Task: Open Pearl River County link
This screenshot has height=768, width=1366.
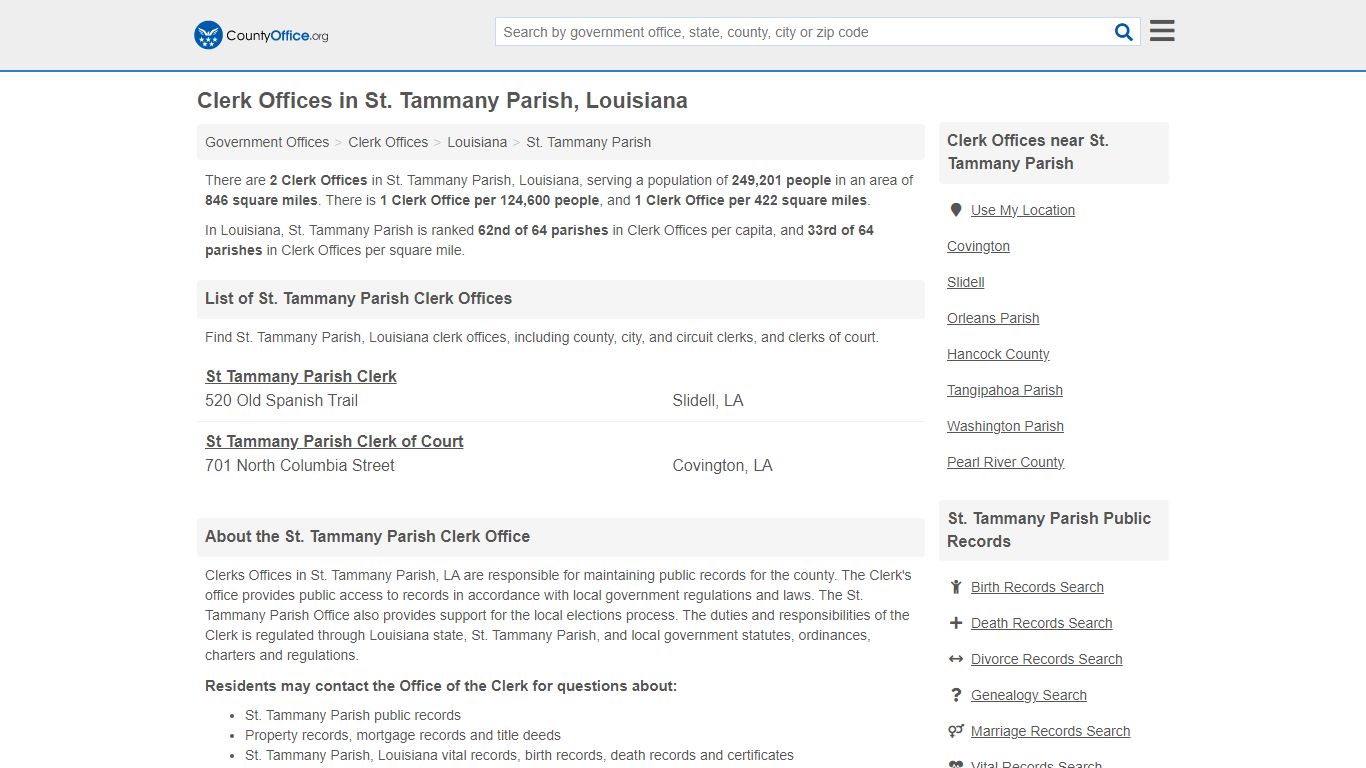Action: (1006, 462)
